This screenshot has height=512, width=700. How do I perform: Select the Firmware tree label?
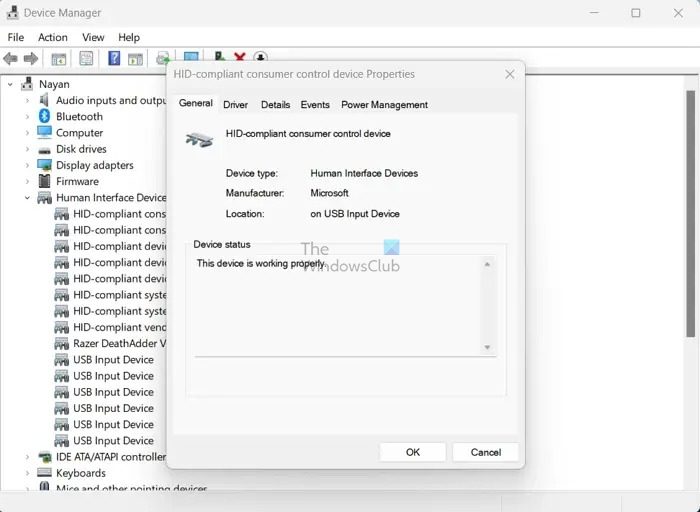tap(77, 182)
